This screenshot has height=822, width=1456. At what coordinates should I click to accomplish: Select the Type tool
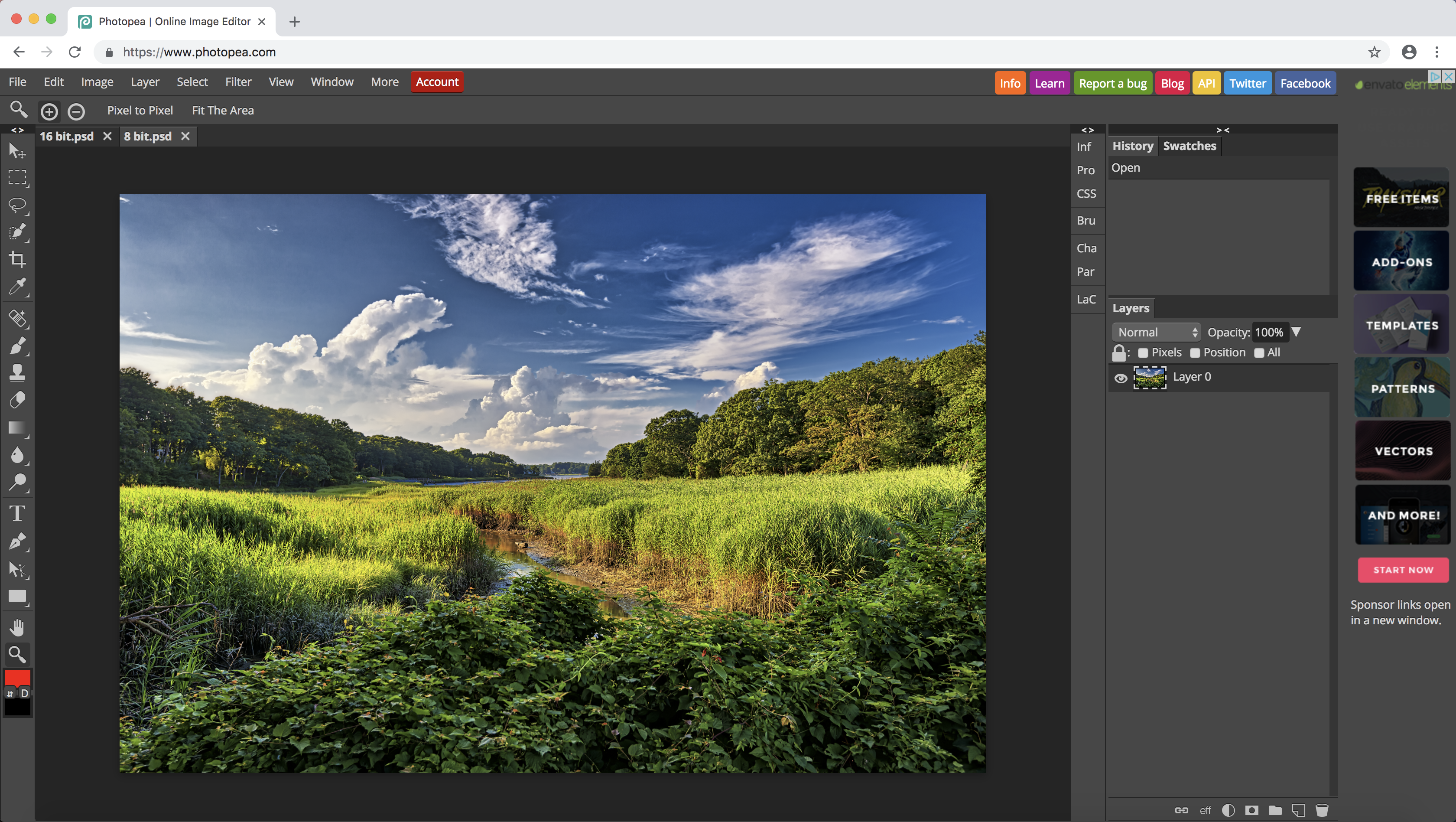coord(17,513)
